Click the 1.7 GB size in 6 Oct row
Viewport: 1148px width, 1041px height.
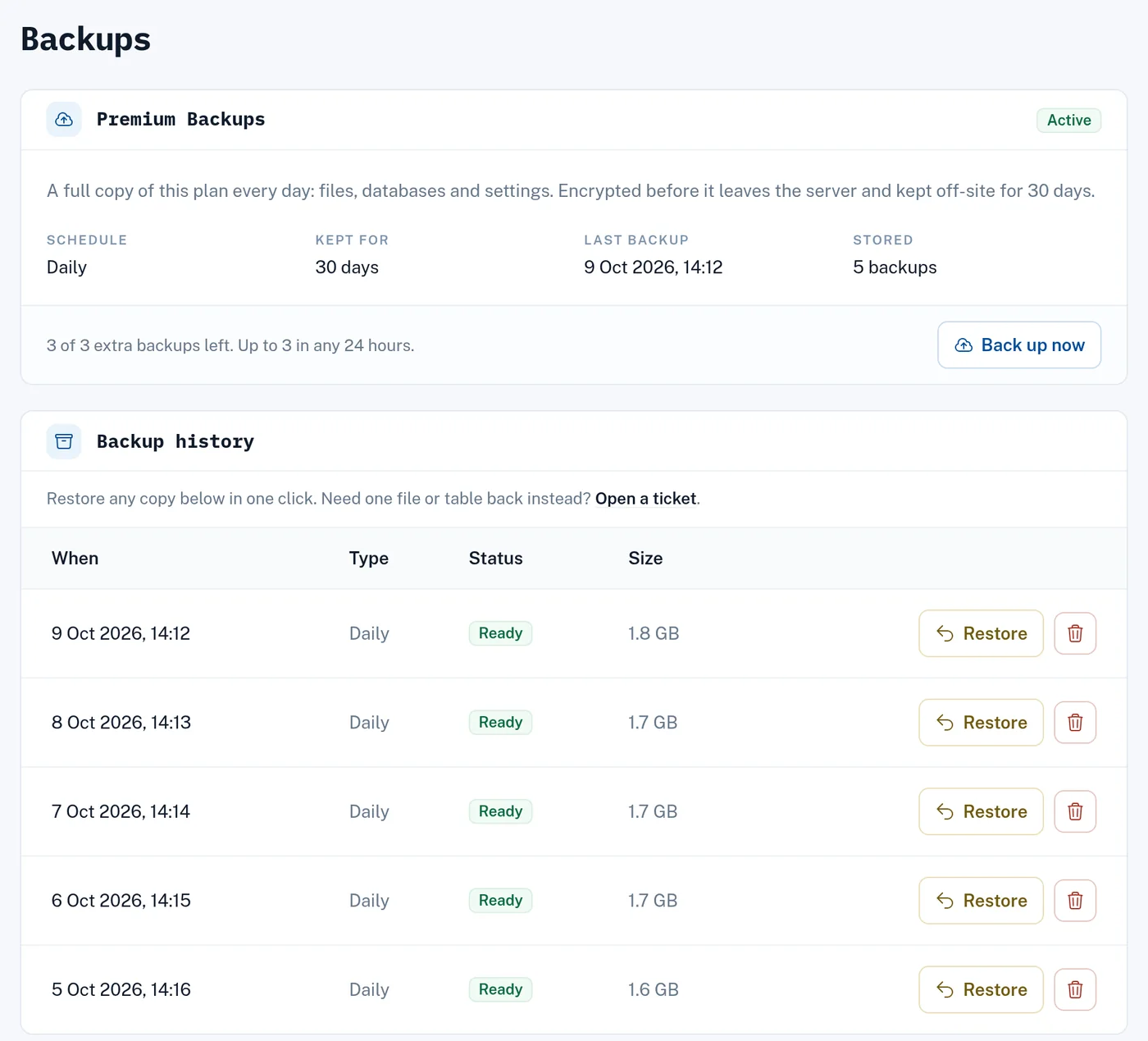pyautogui.click(x=653, y=901)
